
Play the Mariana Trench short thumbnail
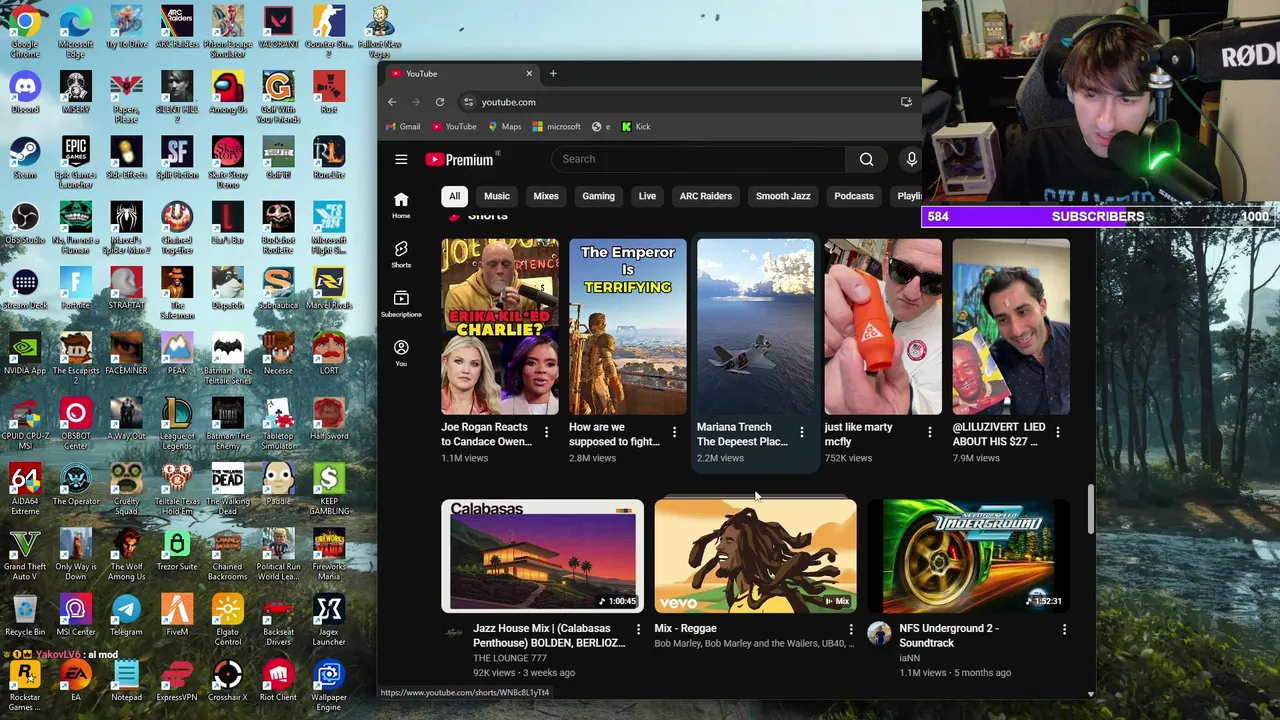tap(755, 326)
